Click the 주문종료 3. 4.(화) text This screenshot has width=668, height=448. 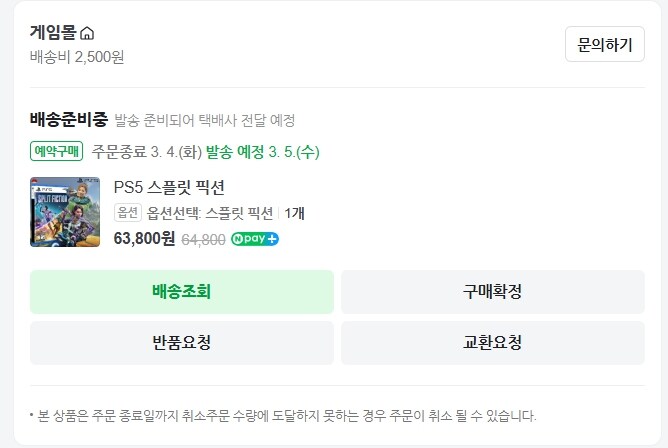click(146, 152)
